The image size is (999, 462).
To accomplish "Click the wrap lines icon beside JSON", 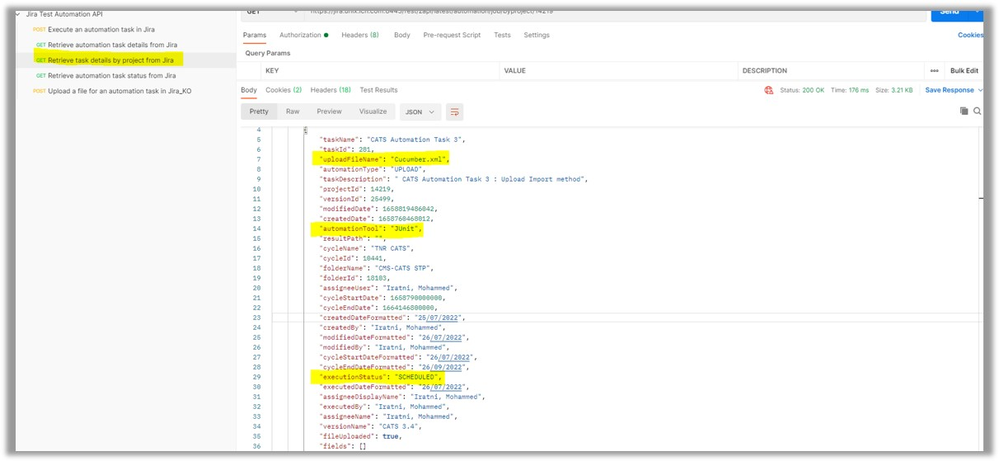I will coord(455,112).
